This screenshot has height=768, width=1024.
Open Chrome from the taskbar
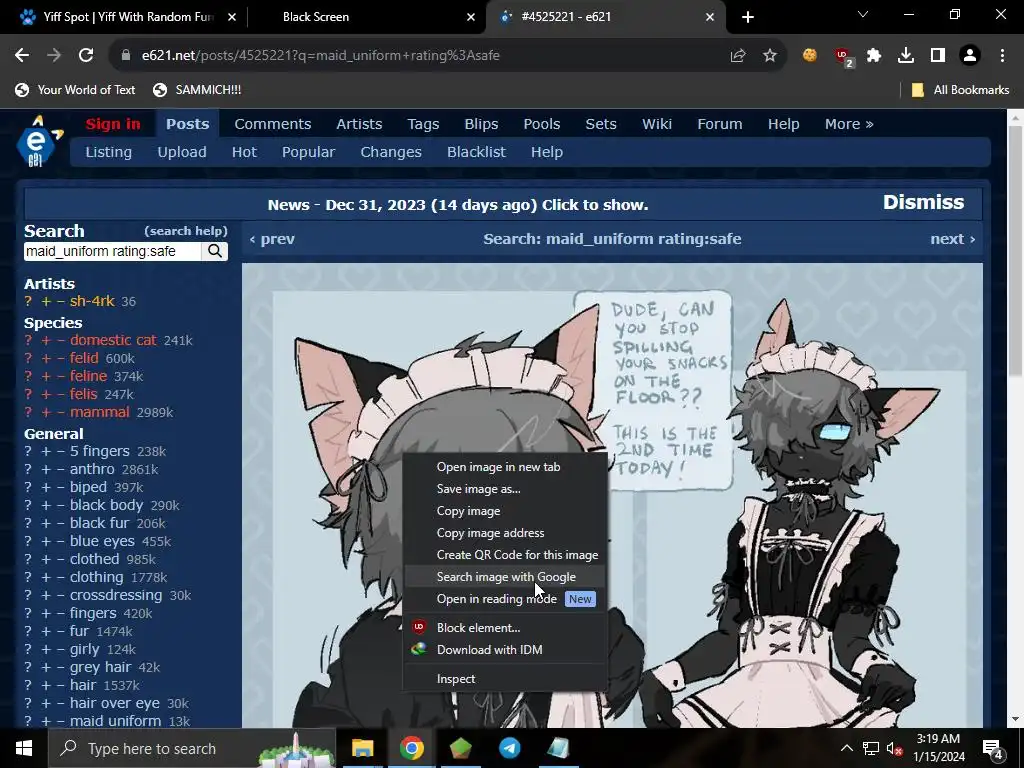pyautogui.click(x=411, y=748)
